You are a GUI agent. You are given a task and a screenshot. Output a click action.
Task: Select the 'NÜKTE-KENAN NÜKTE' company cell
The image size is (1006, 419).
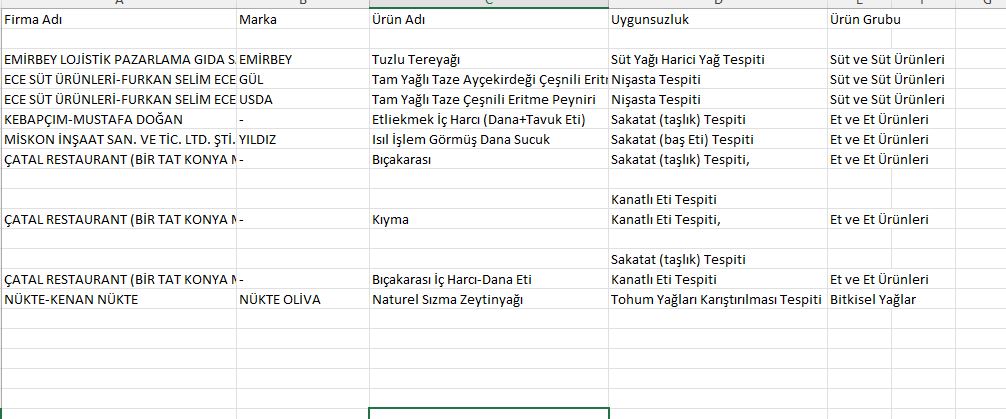point(119,299)
